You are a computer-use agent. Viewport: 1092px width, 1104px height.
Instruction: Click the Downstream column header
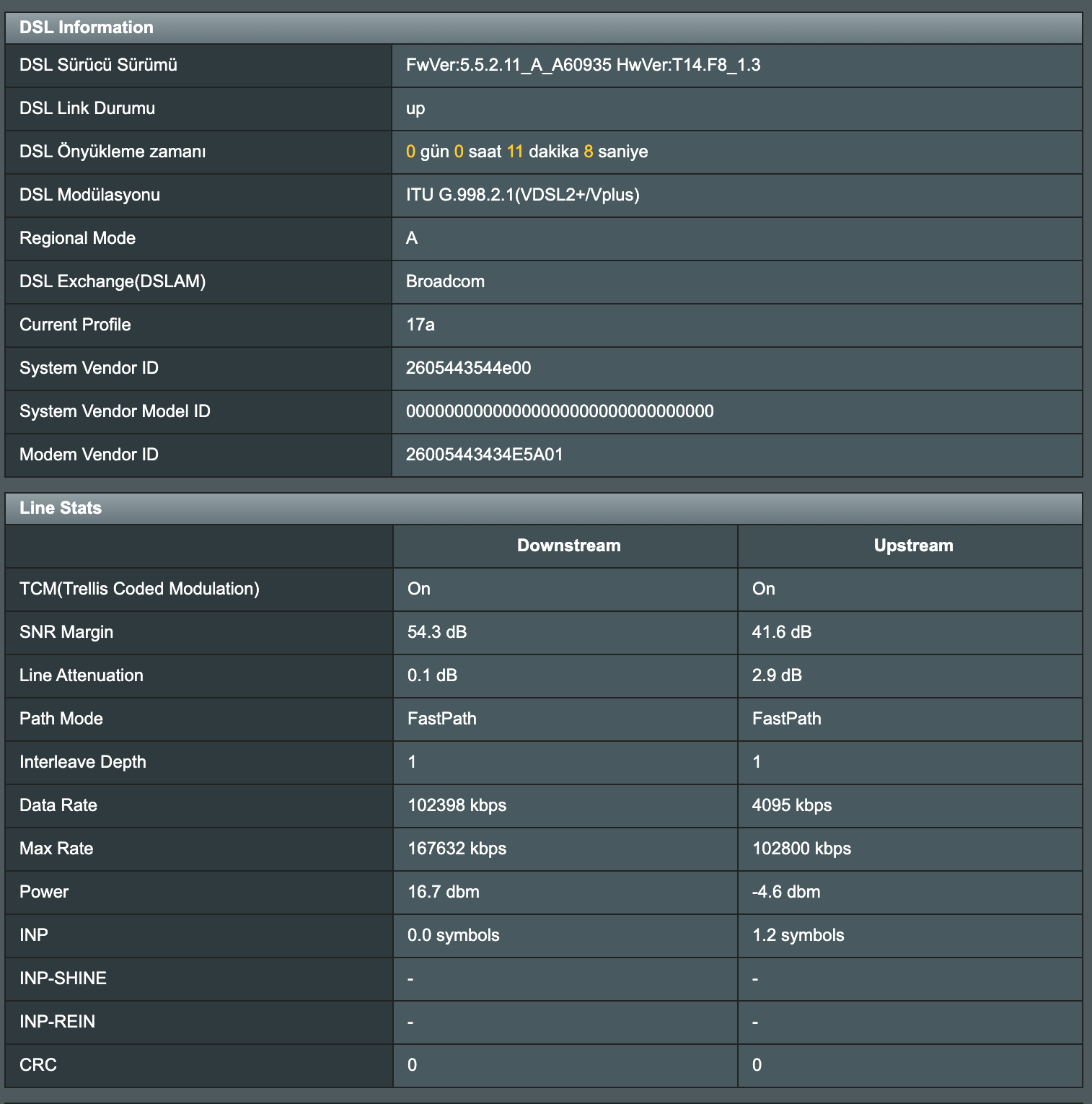(x=568, y=546)
